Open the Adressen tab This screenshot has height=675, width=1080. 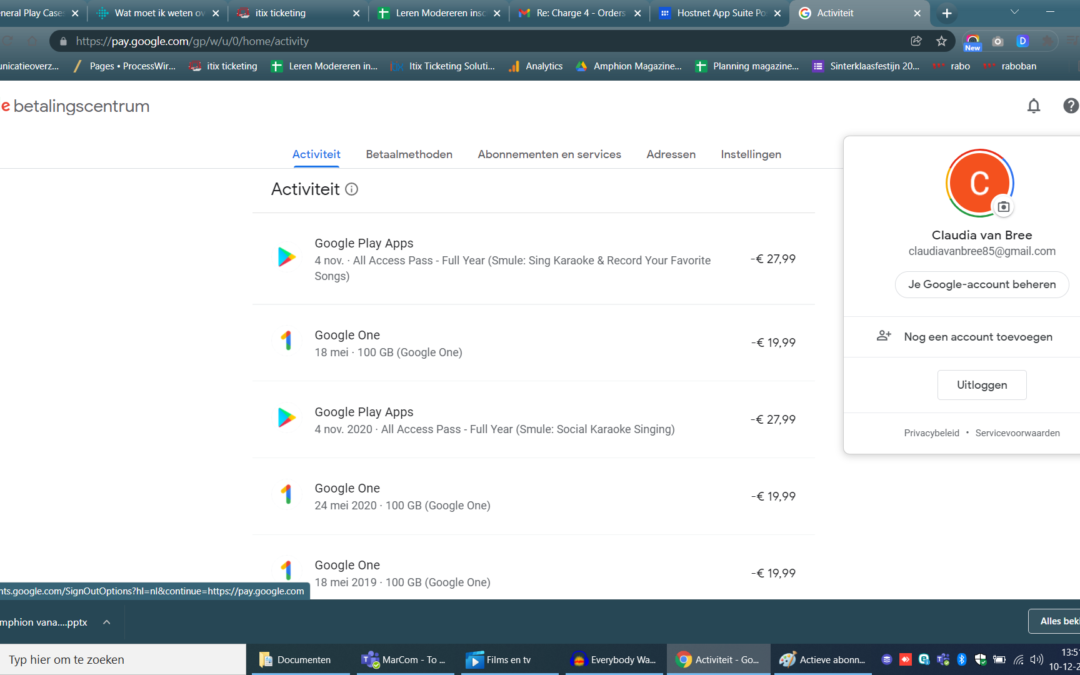671,154
